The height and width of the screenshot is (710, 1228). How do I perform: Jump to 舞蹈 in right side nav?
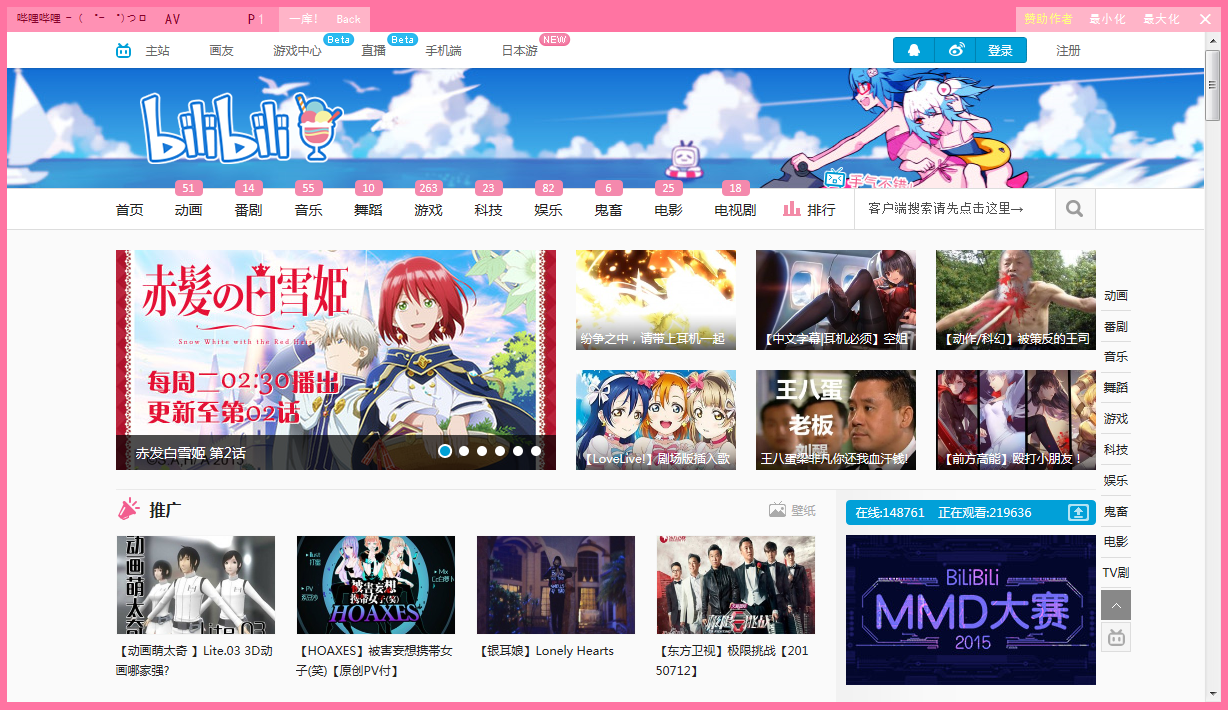point(1116,387)
